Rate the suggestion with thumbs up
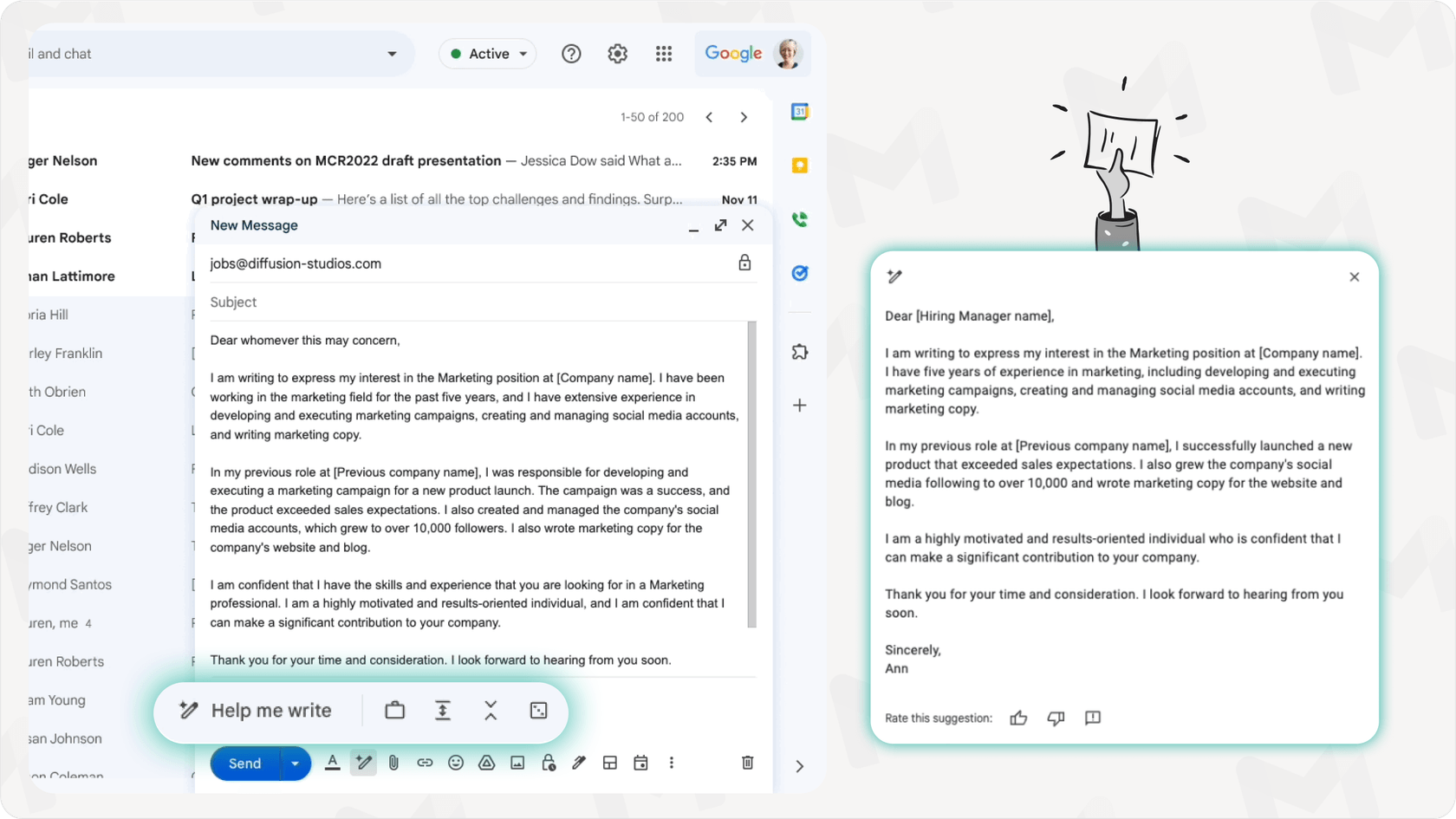Screen dimensions: 1456x819 click(x=1018, y=718)
